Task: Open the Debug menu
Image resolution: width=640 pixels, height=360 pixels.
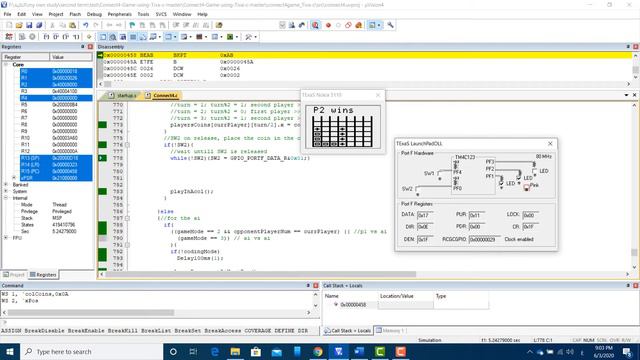Action: click(x=94, y=14)
